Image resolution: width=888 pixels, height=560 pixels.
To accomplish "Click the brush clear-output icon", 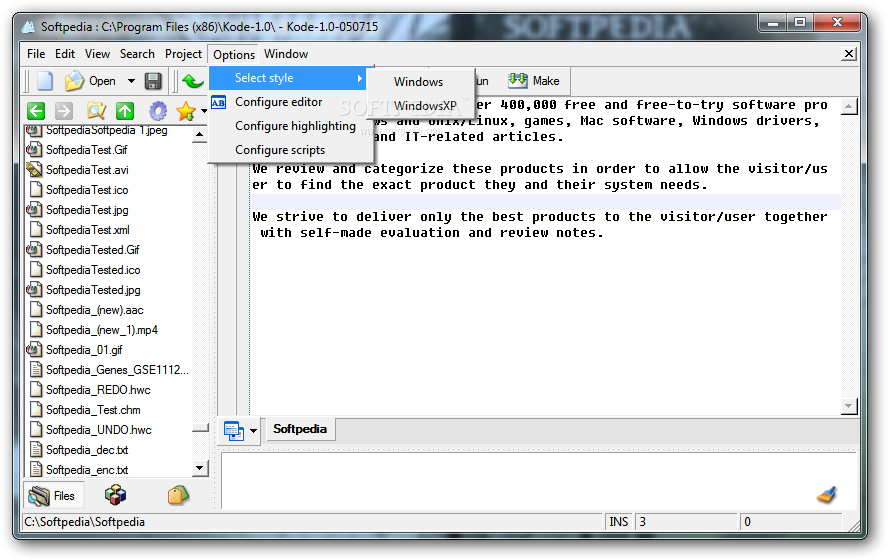I will point(827,494).
